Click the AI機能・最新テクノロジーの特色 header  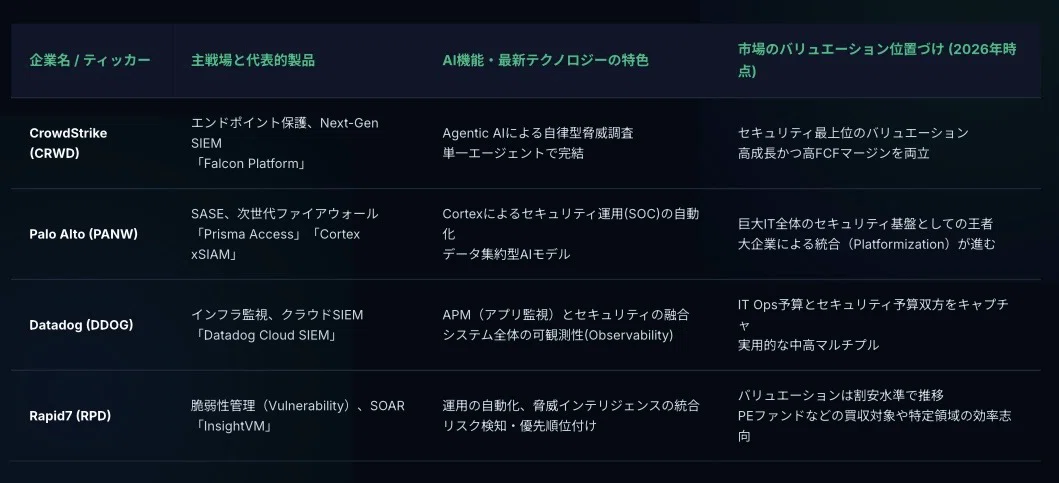[545, 60]
